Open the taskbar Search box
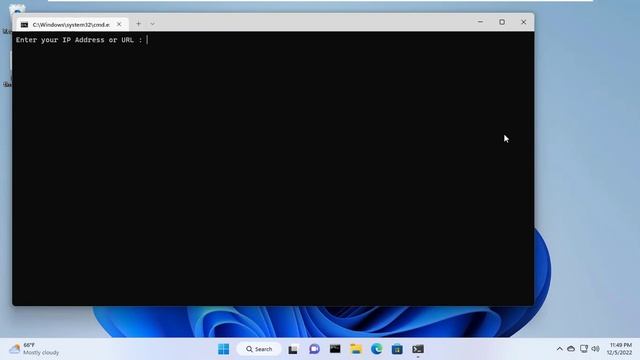Viewport: 640px width, 360px height. 259,349
